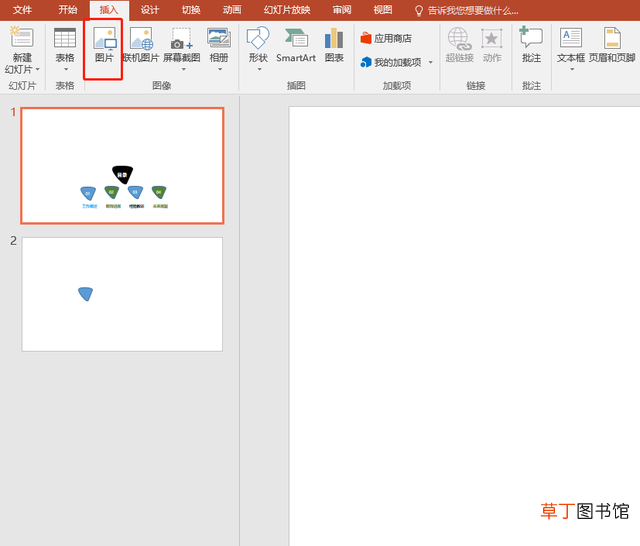Expand the My Add-ins dropdown arrow
Viewport: 640px width, 546px height.
tap(431, 62)
